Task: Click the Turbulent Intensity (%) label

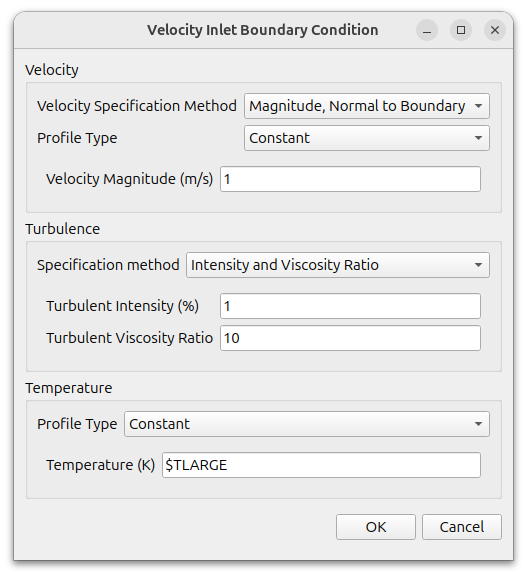Action: (x=123, y=306)
